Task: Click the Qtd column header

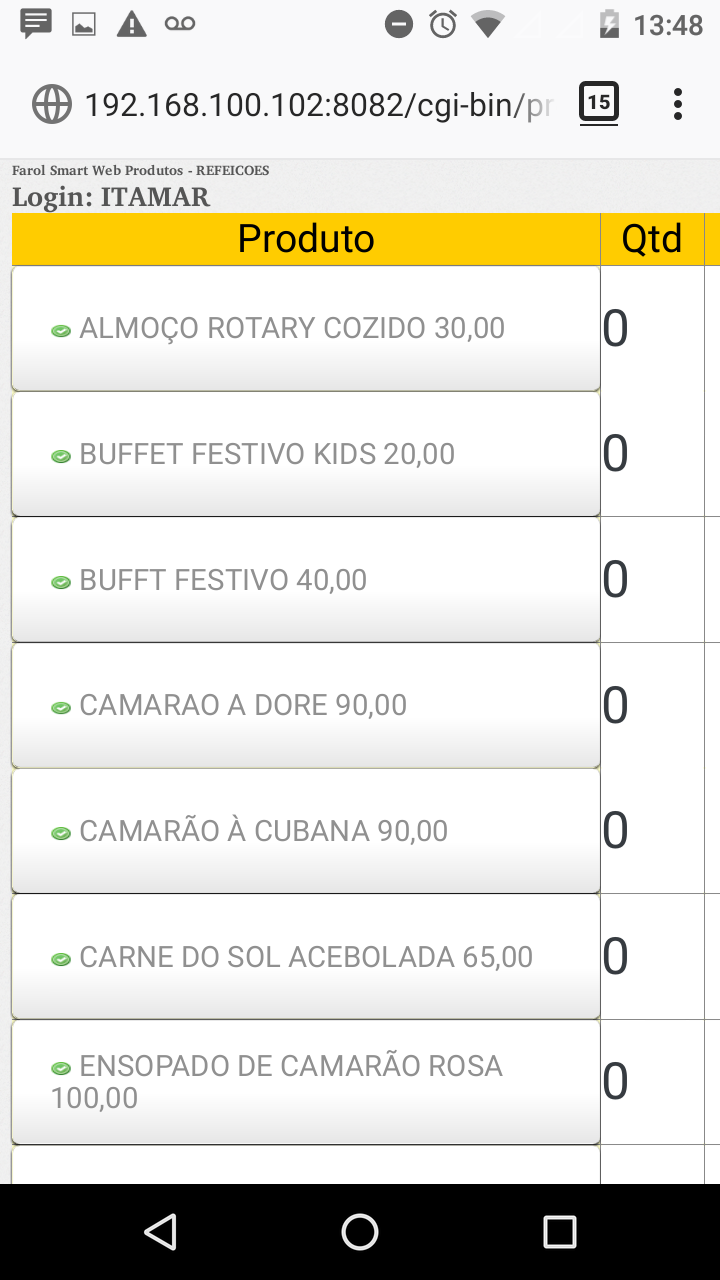Action: [x=652, y=239]
